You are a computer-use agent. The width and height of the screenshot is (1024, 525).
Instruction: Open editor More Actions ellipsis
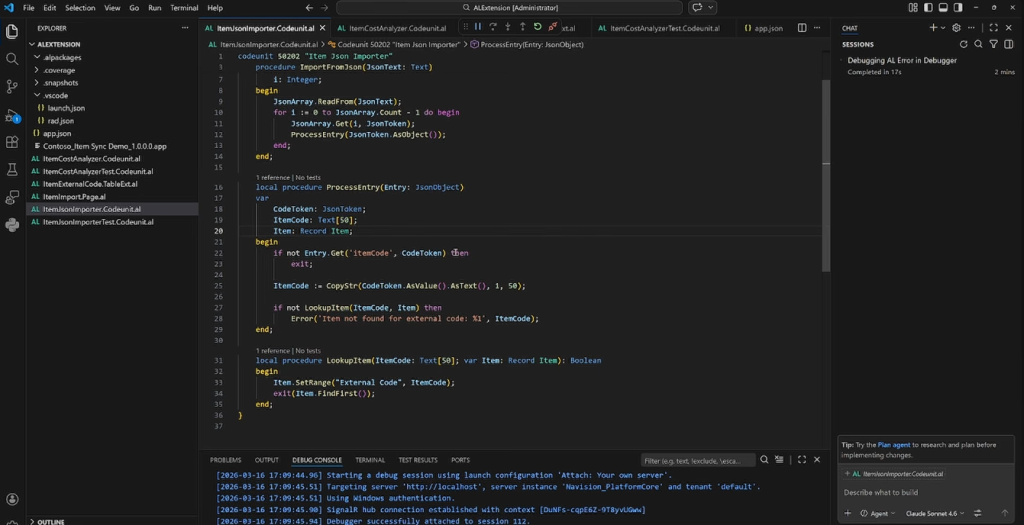click(817, 28)
